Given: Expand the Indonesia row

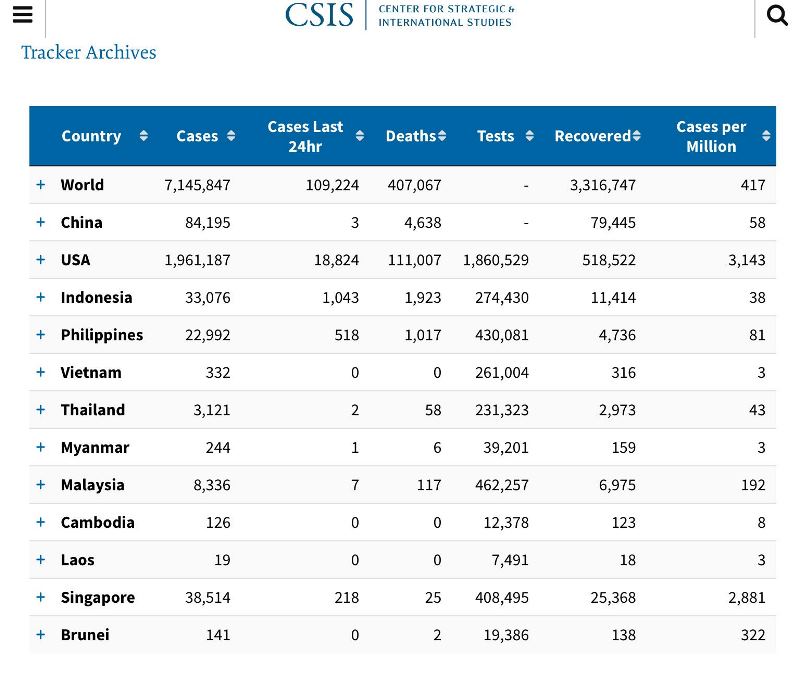Looking at the screenshot, I should (x=41, y=297).
